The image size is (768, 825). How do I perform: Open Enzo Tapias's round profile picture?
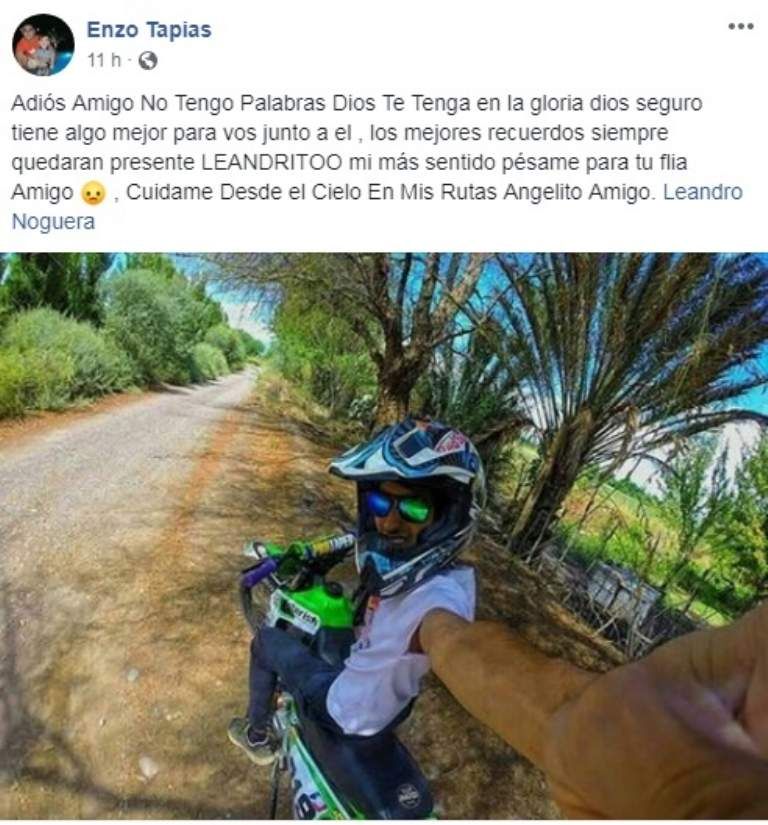point(43,45)
